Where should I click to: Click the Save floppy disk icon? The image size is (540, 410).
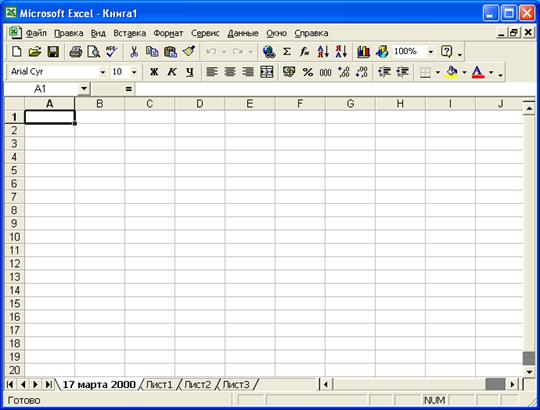pyautogui.click(x=53, y=52)
